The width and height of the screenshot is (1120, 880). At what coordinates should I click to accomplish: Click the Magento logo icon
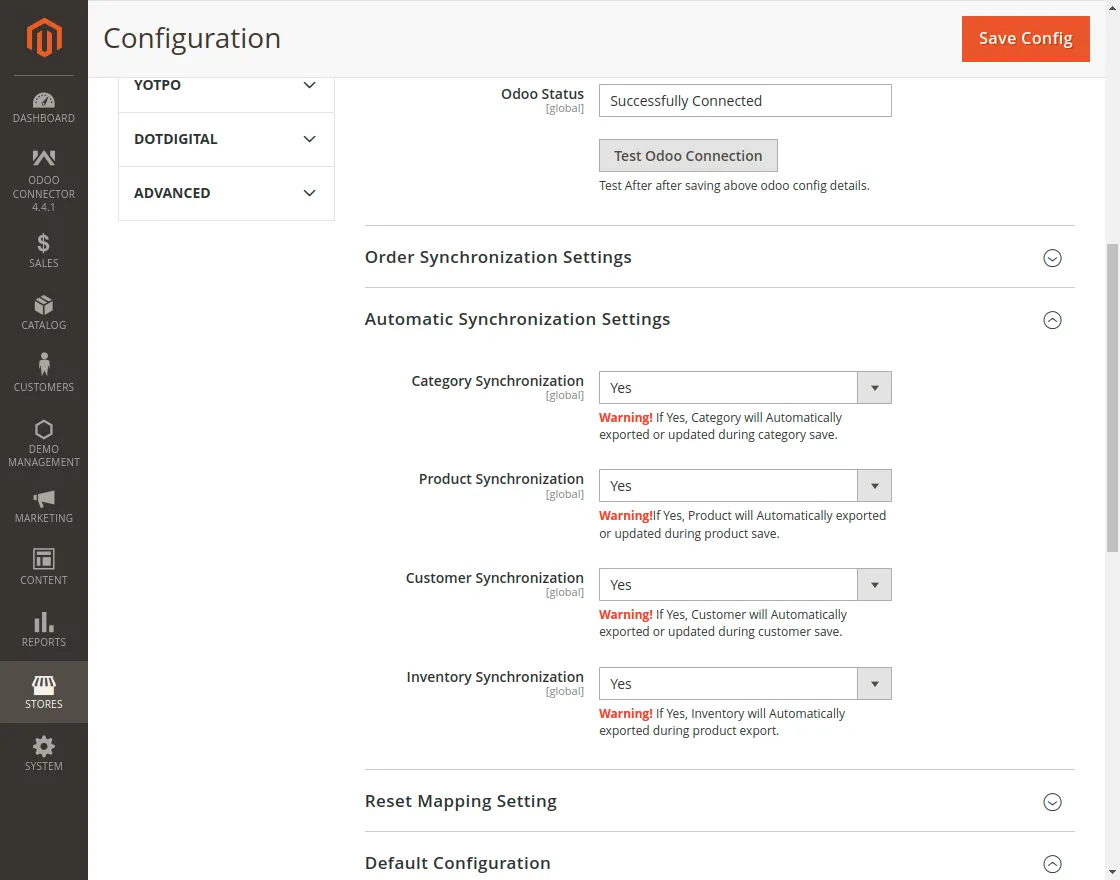coord(43,38)
